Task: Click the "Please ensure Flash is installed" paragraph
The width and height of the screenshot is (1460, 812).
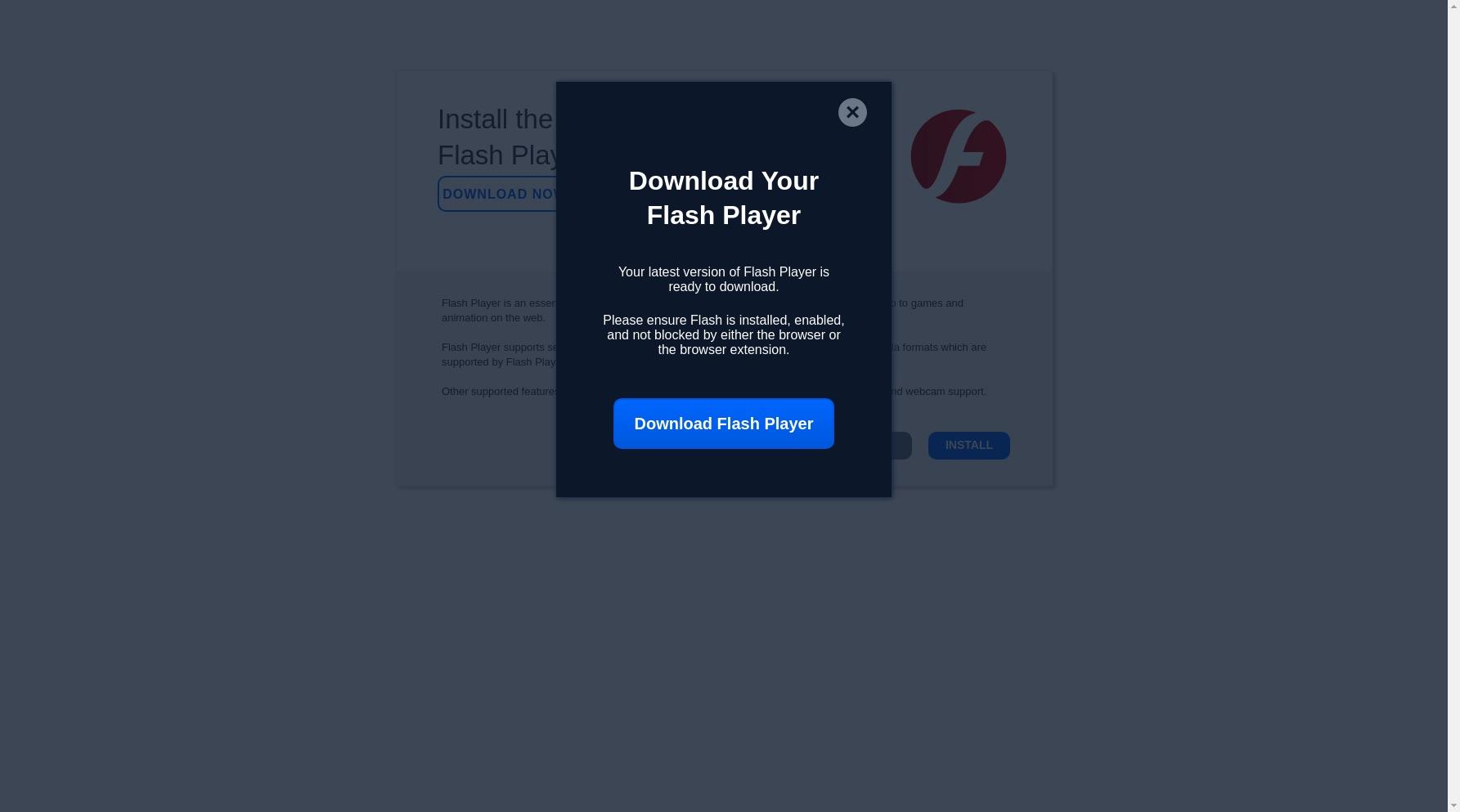Action: tap(724, 335)
